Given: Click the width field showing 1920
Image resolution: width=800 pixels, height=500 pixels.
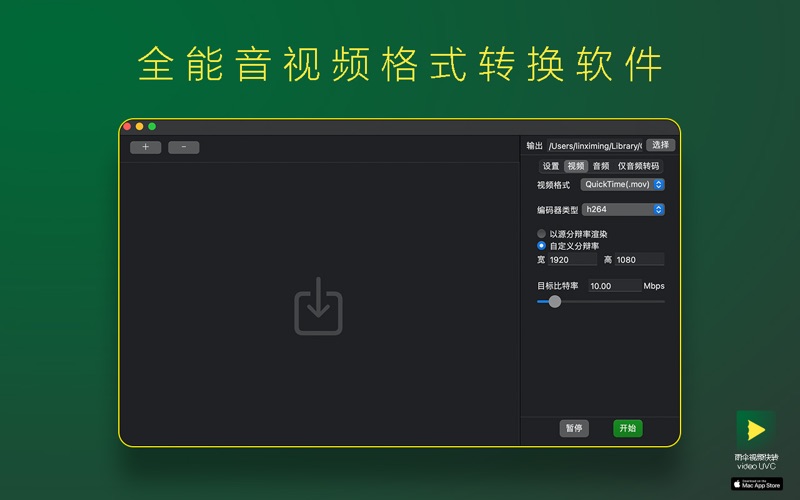Looking at the screenshot, I should click(x=572, y=260).
